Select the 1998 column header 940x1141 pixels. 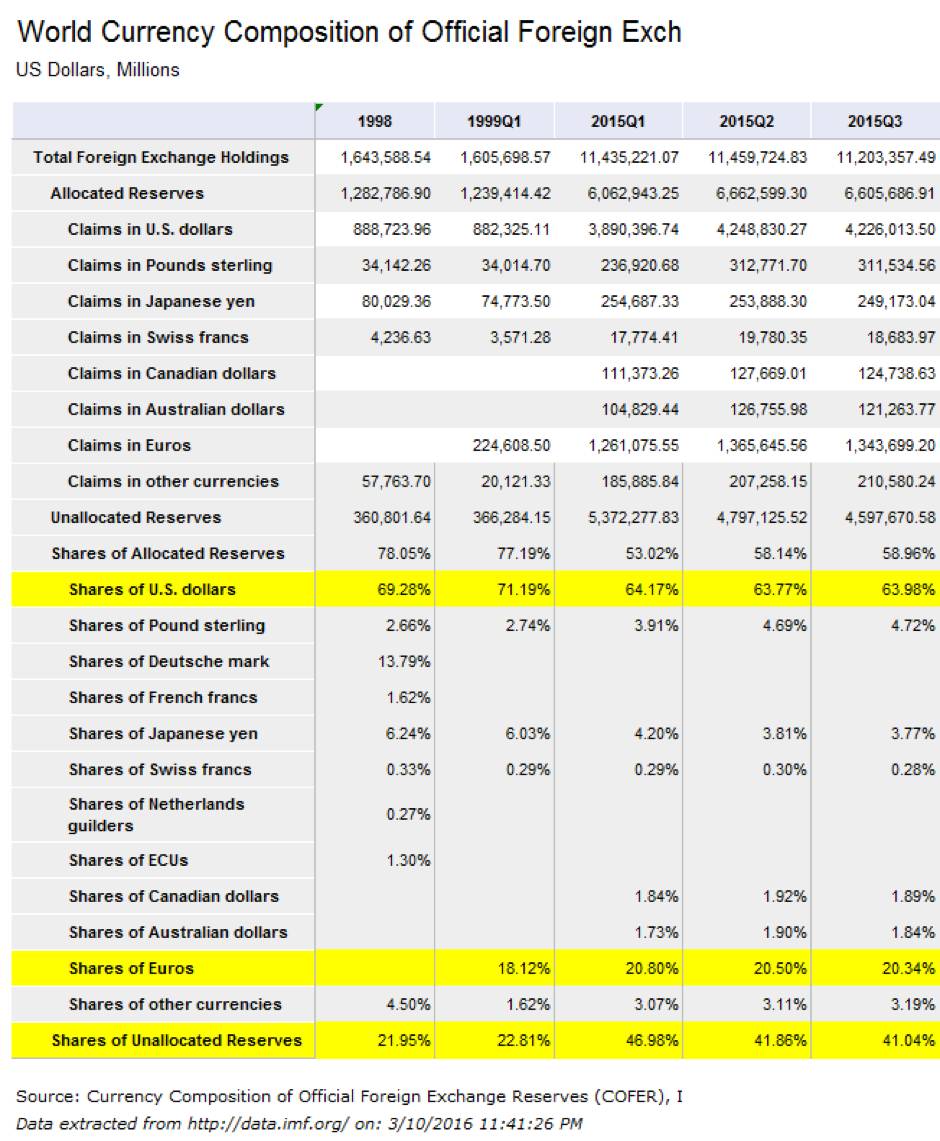tap(375, 122)
